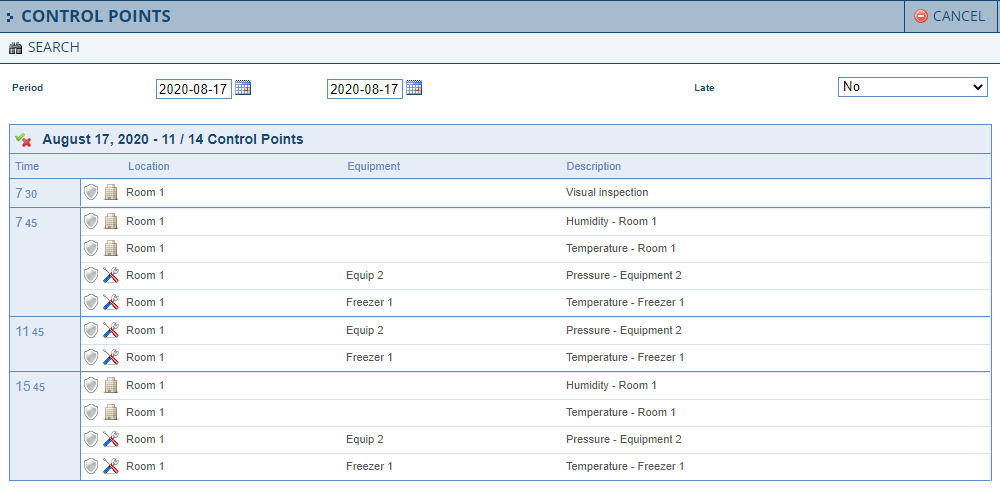Click the end date input field

[365, 89]
